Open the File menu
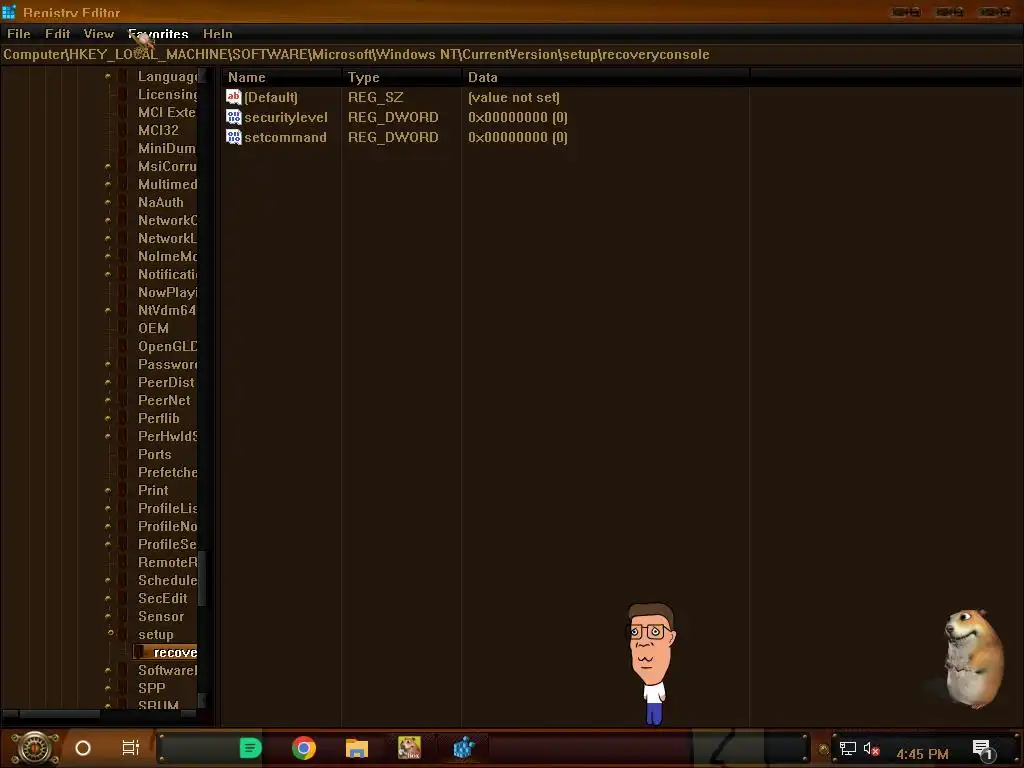The width and height of the screenshot is (1024, 768). point(19,34)
